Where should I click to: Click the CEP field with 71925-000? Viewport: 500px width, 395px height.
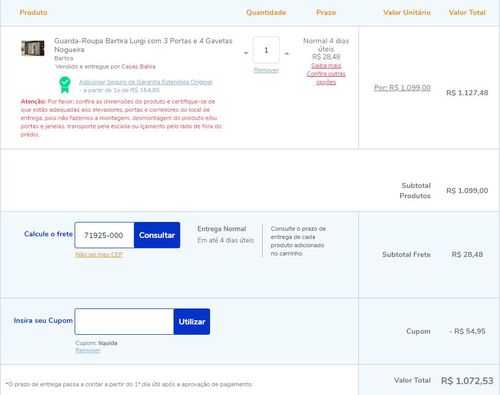(x=104, y=235)
